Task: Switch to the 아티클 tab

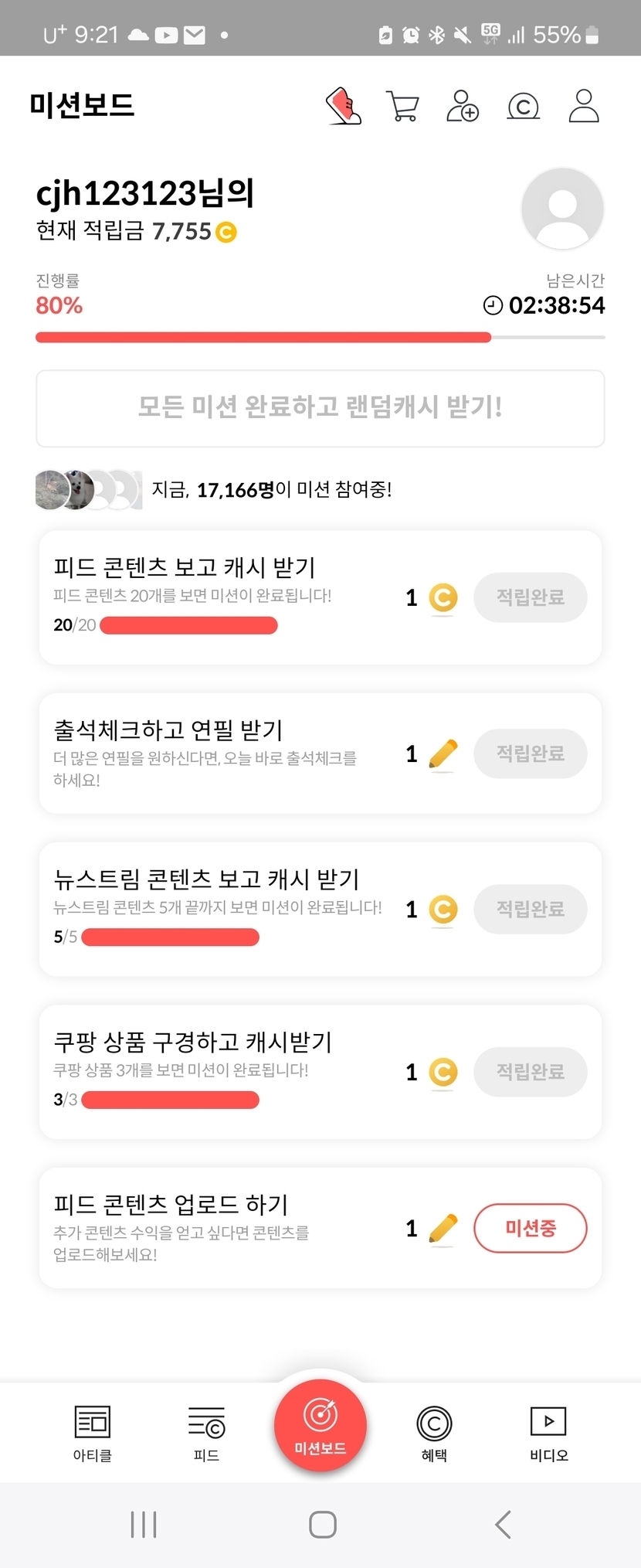Action: coord(93,1433)
